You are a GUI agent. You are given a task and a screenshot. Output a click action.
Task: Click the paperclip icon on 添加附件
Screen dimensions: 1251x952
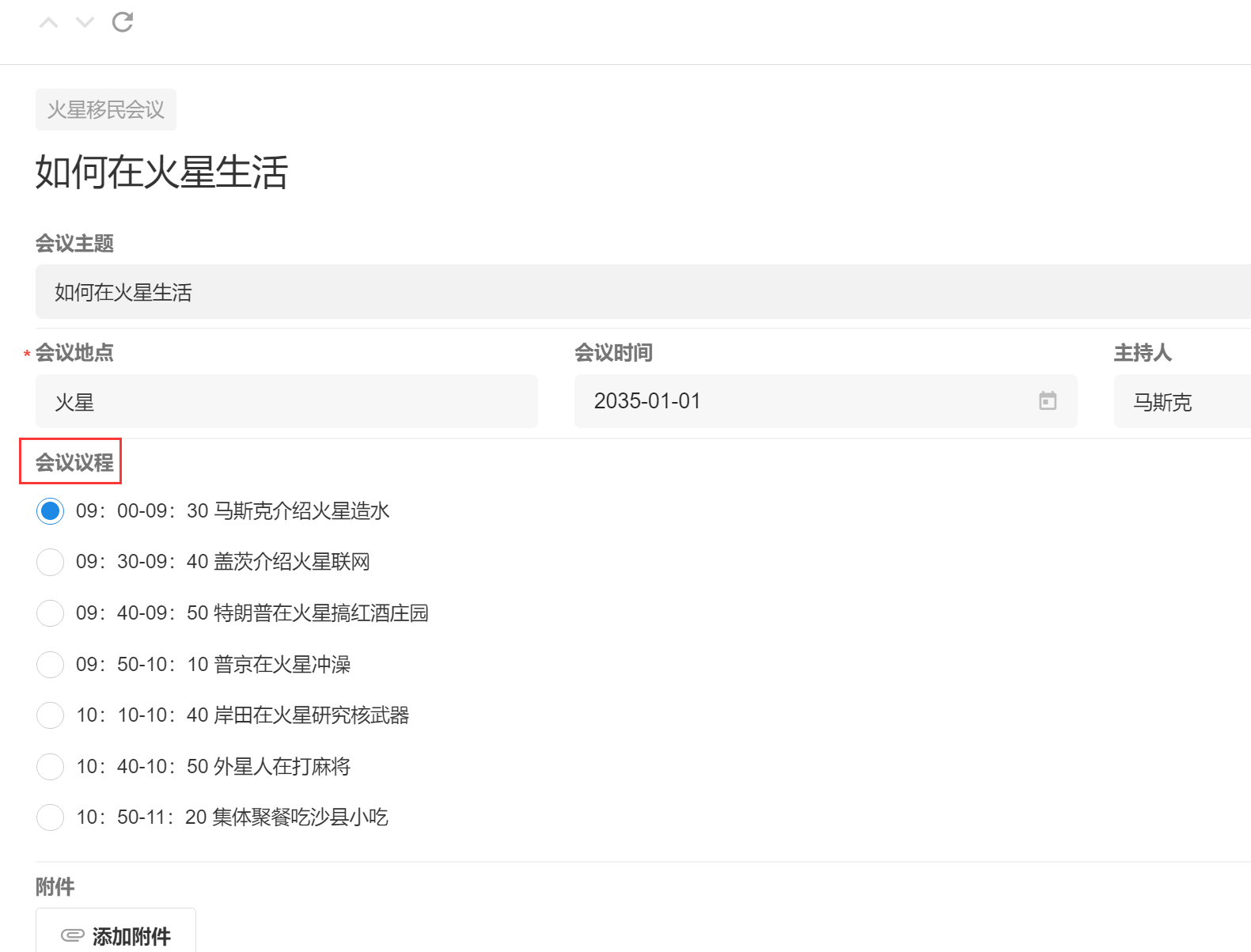click(73, 935)
